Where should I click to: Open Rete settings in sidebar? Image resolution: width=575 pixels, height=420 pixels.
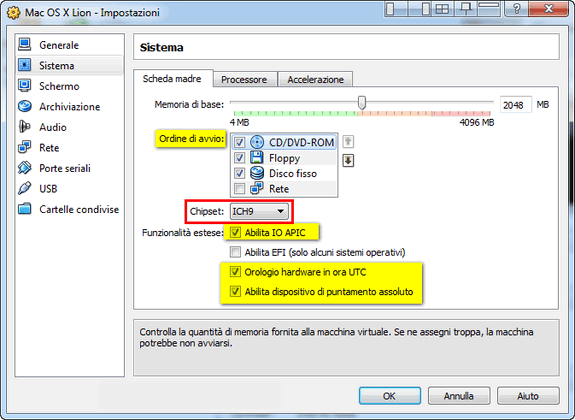(x=70, y=148)
